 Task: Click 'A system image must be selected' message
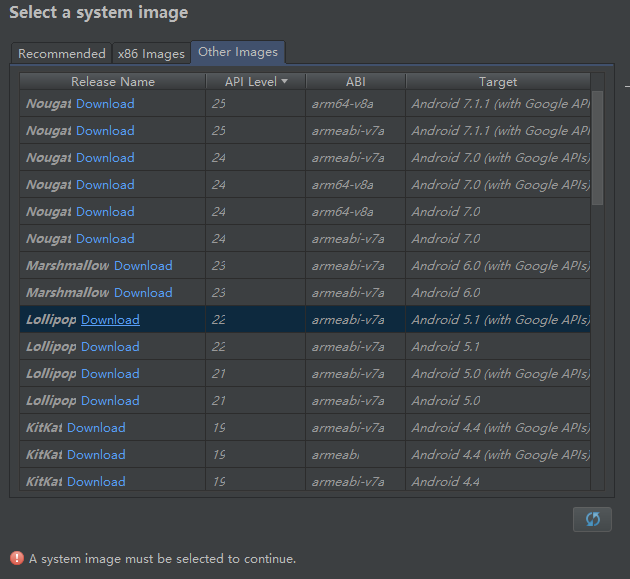[x=162, y=559]
